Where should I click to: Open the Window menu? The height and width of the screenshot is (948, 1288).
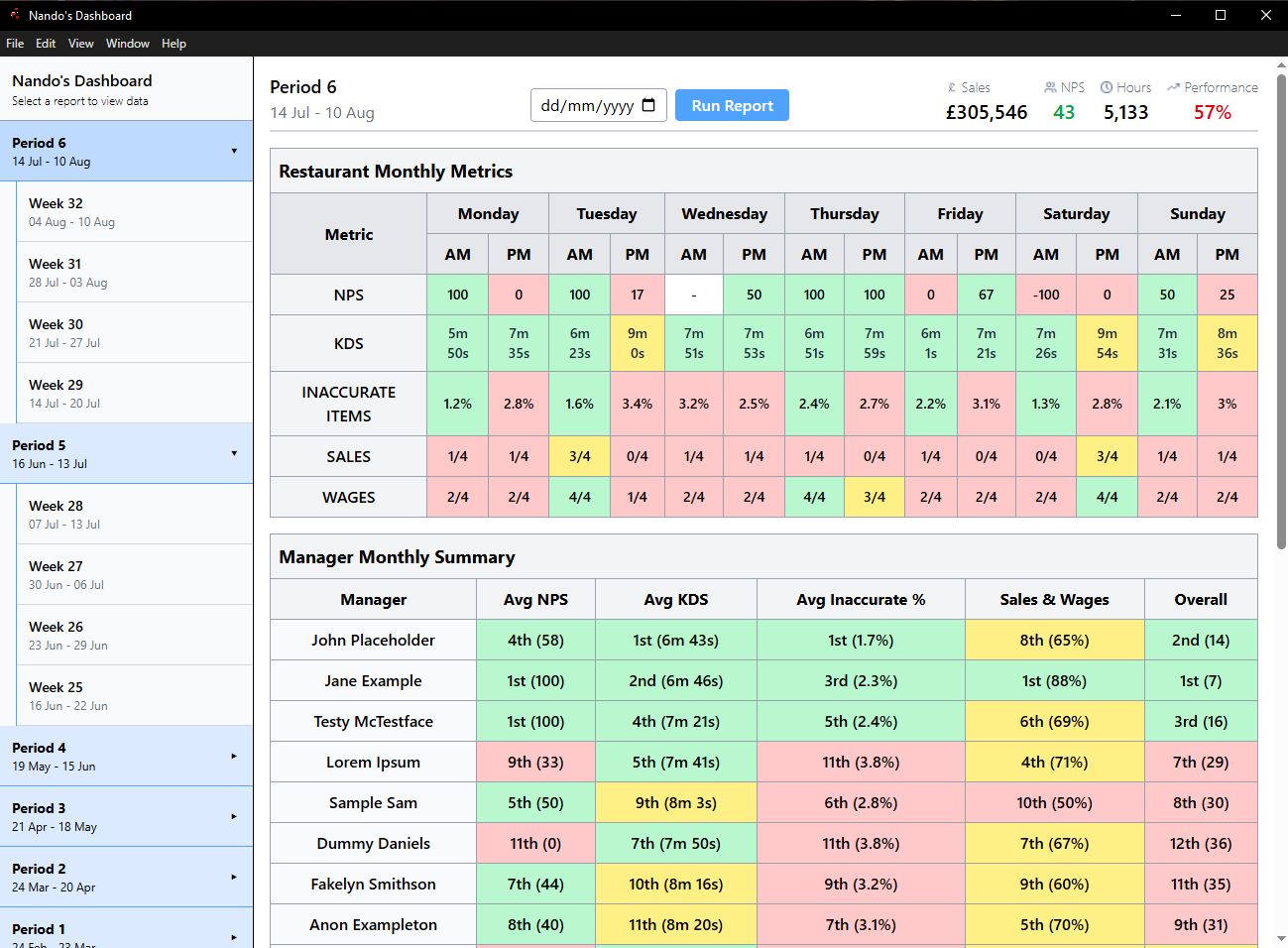[x=127, y=44]
